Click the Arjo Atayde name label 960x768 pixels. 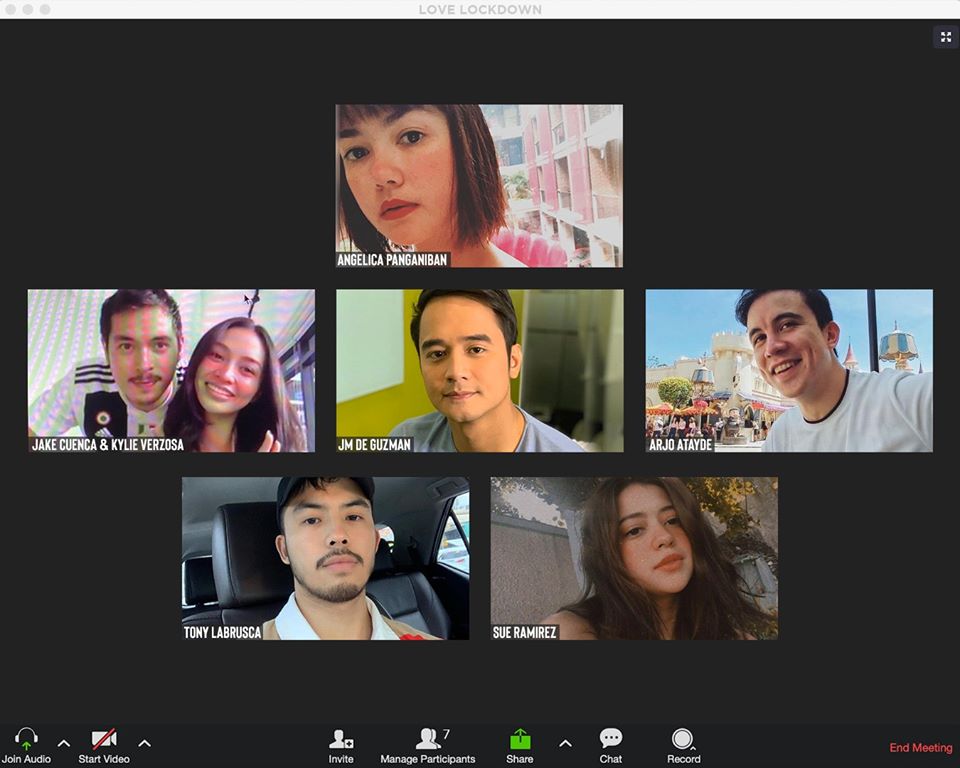pyautogui.click(x=680, y=445)
